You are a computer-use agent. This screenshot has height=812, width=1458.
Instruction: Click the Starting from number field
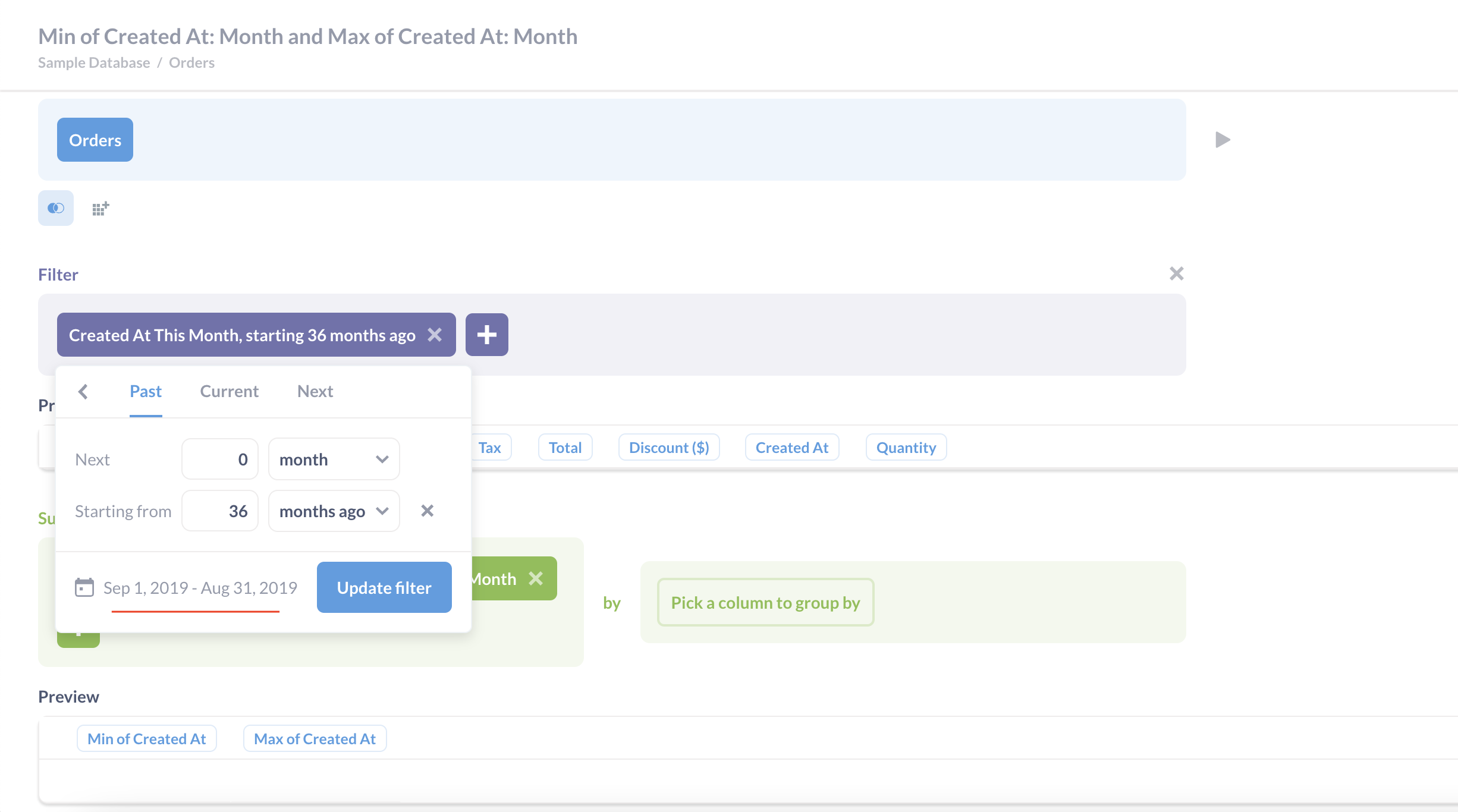[220, 511]
